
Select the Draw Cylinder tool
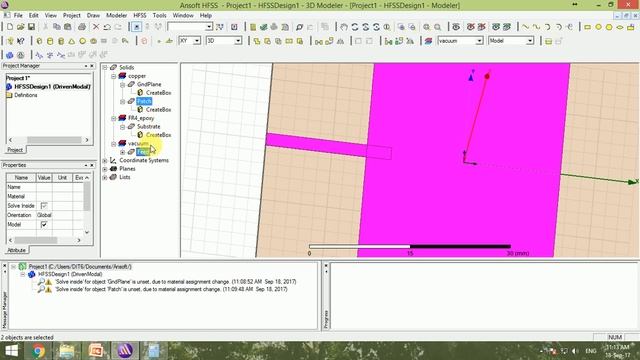coord(50,41)
